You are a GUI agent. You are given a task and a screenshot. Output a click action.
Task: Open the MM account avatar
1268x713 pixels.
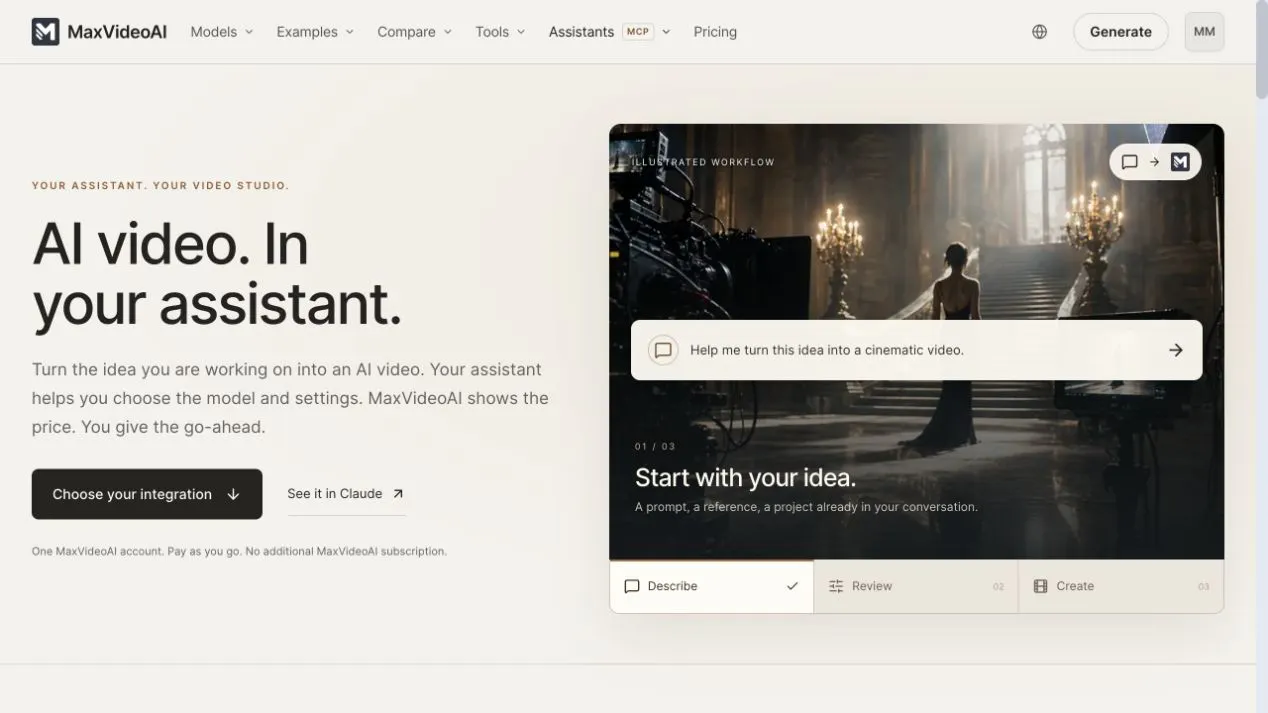point(1204,32)
